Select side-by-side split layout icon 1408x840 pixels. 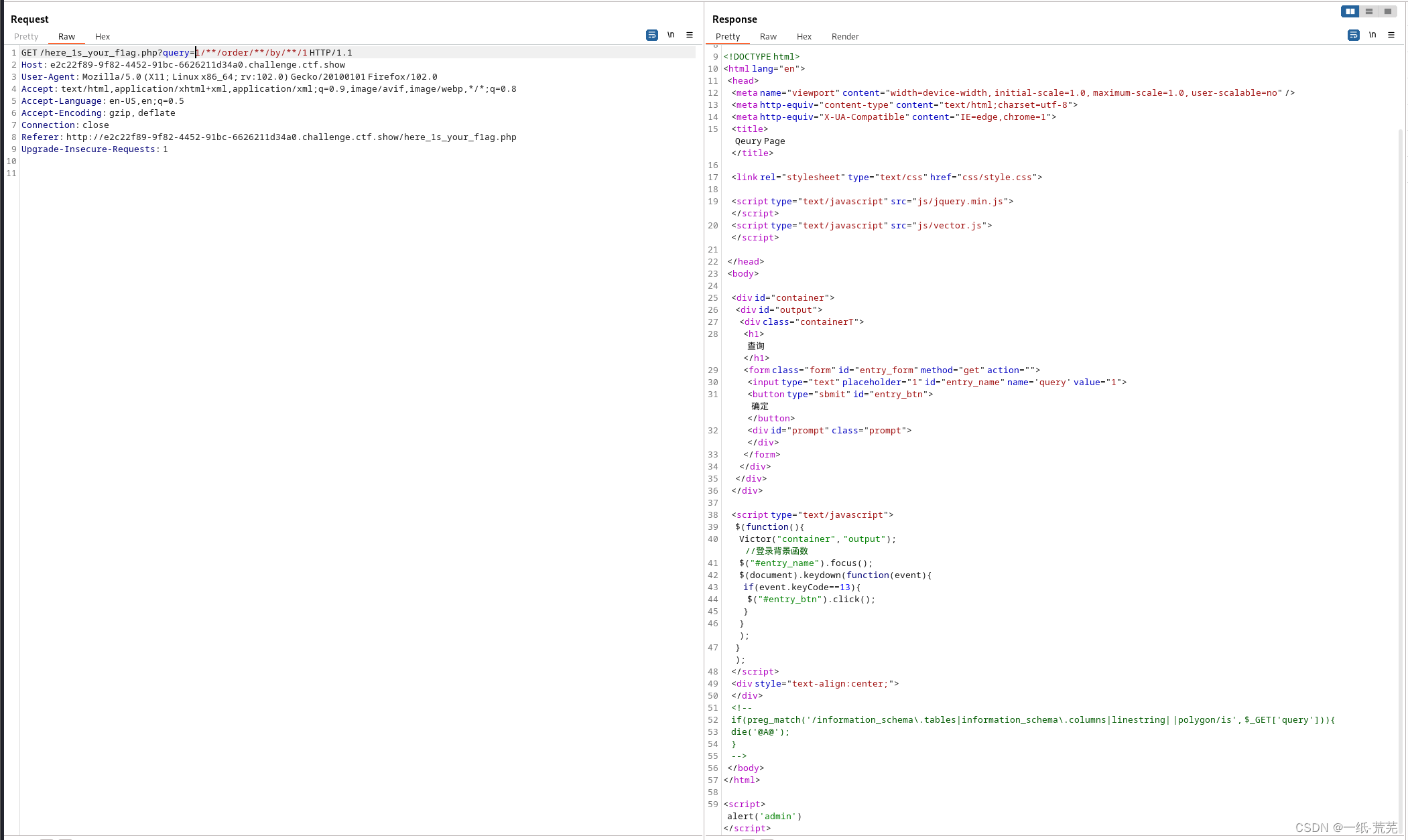[1350, 11]
